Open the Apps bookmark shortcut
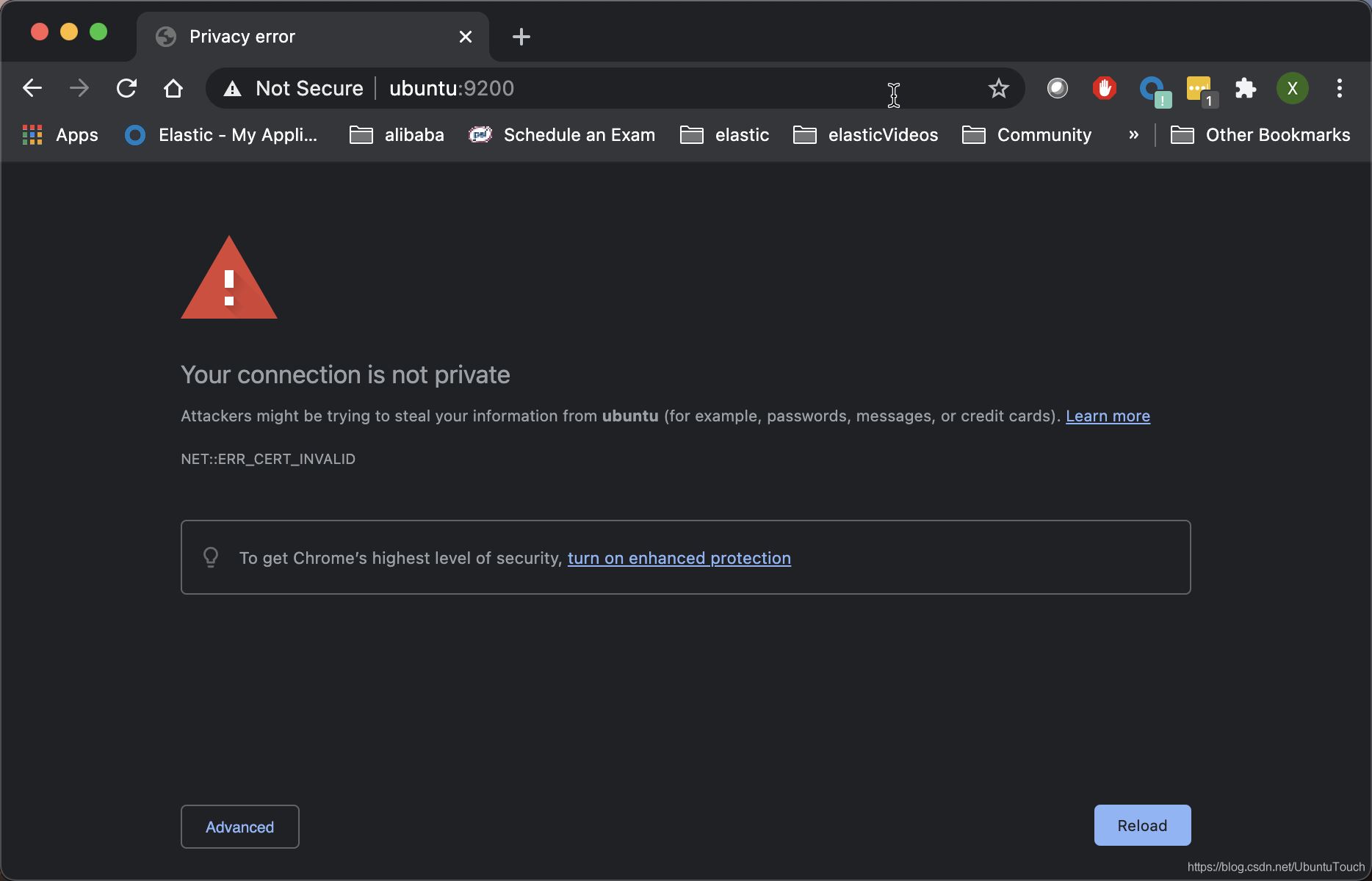Viewport: 1372px width, 881px height. click(x=60, y=135)
